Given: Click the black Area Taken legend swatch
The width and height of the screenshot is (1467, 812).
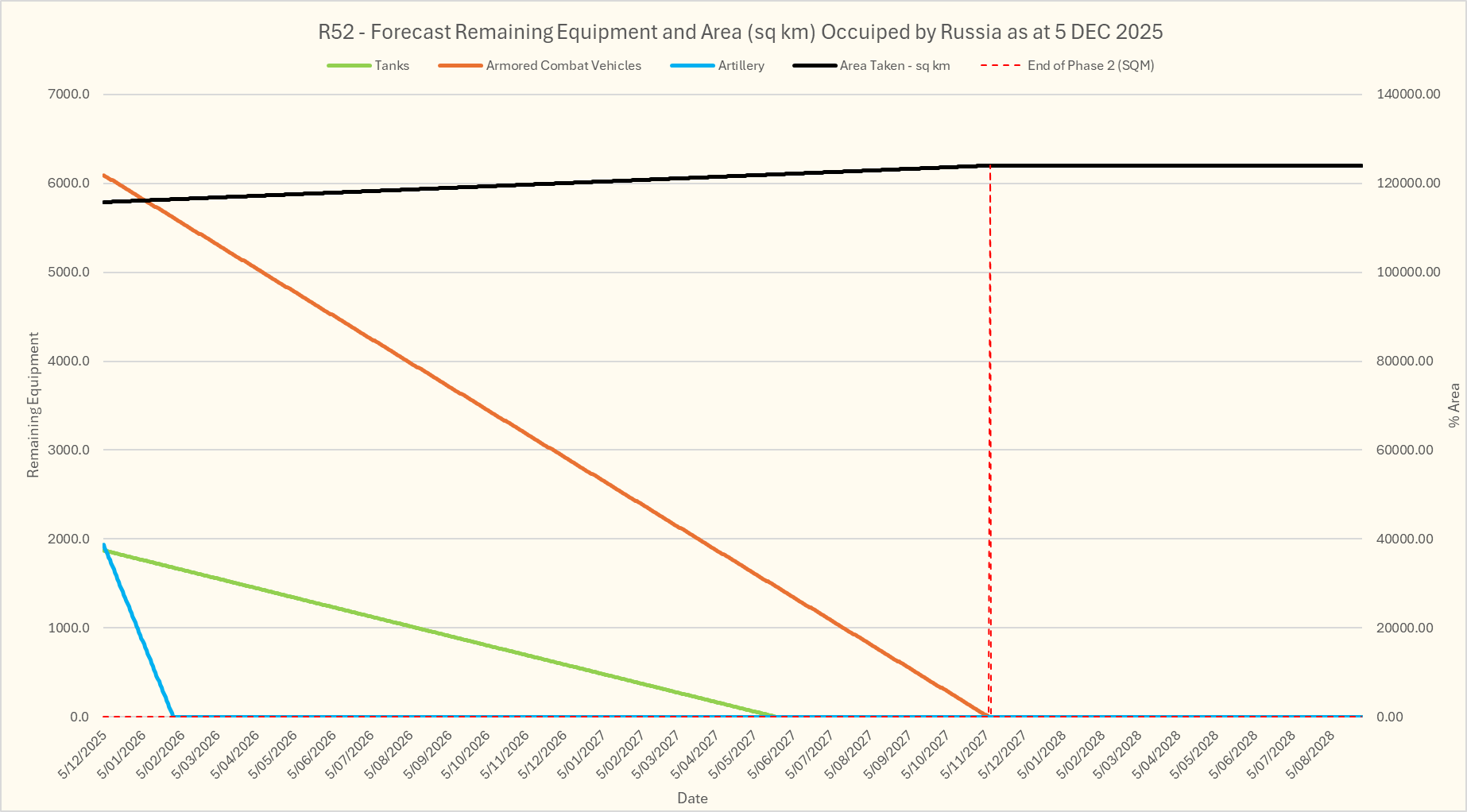Looking at the screenshot, I should click(x=814, y=66).
